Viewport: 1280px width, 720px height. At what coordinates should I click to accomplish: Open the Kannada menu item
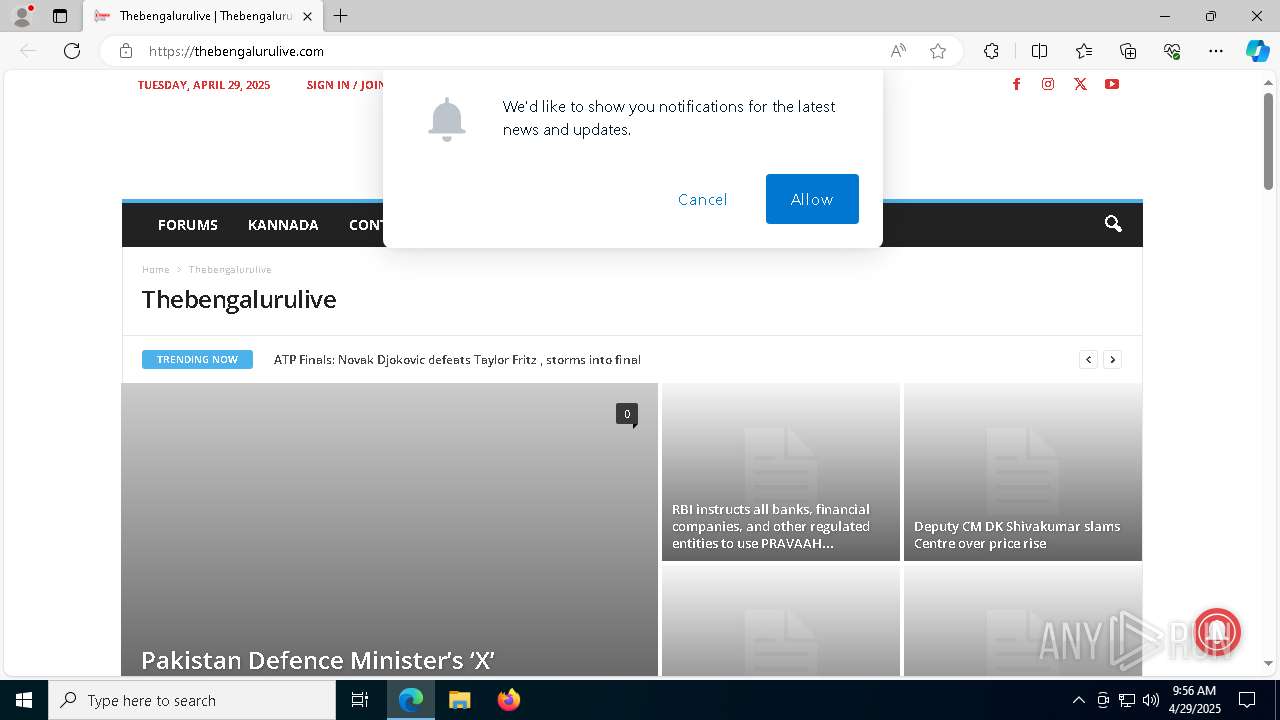[283, 225]
